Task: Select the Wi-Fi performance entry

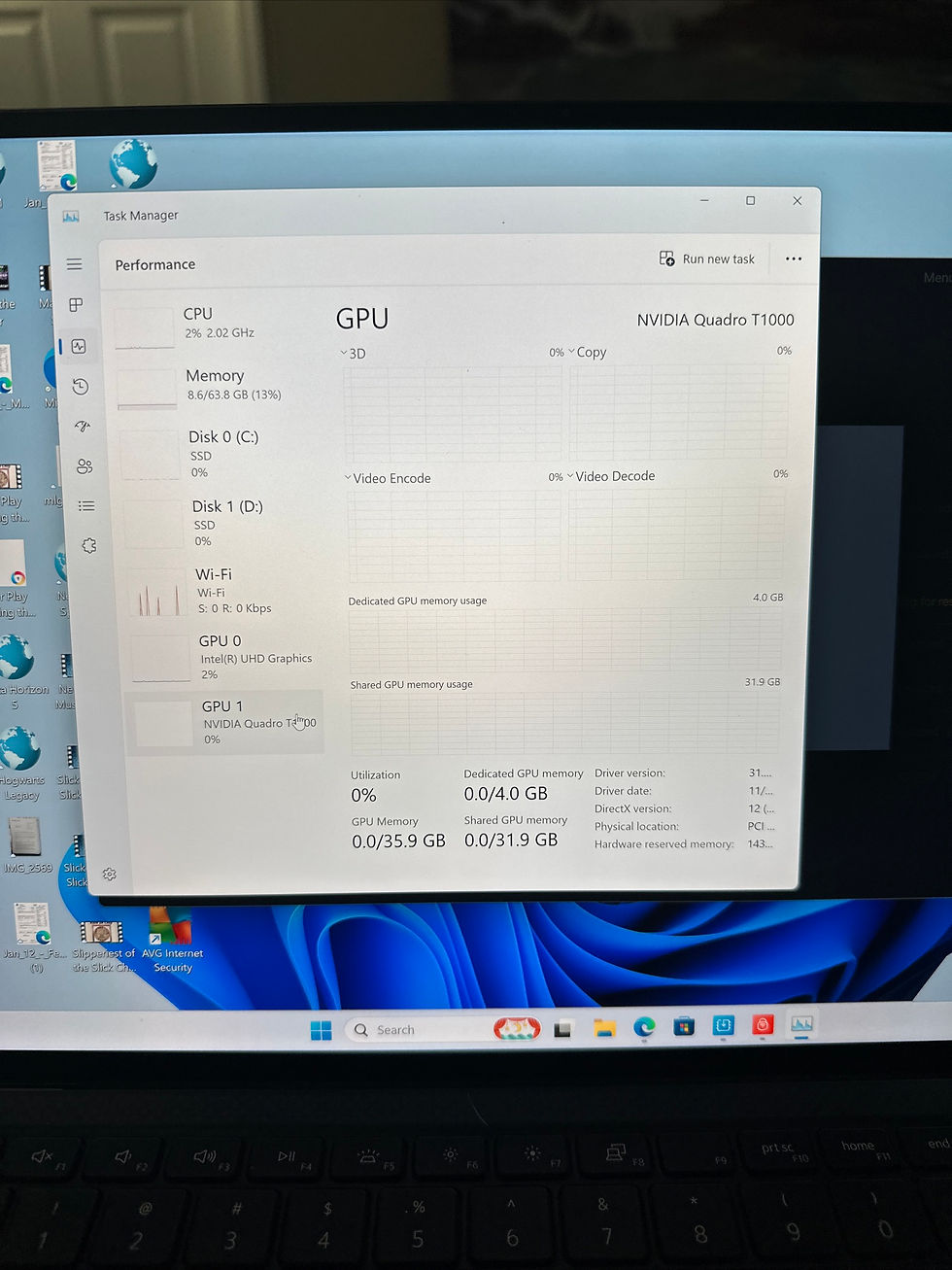Action: click(226, 591)
